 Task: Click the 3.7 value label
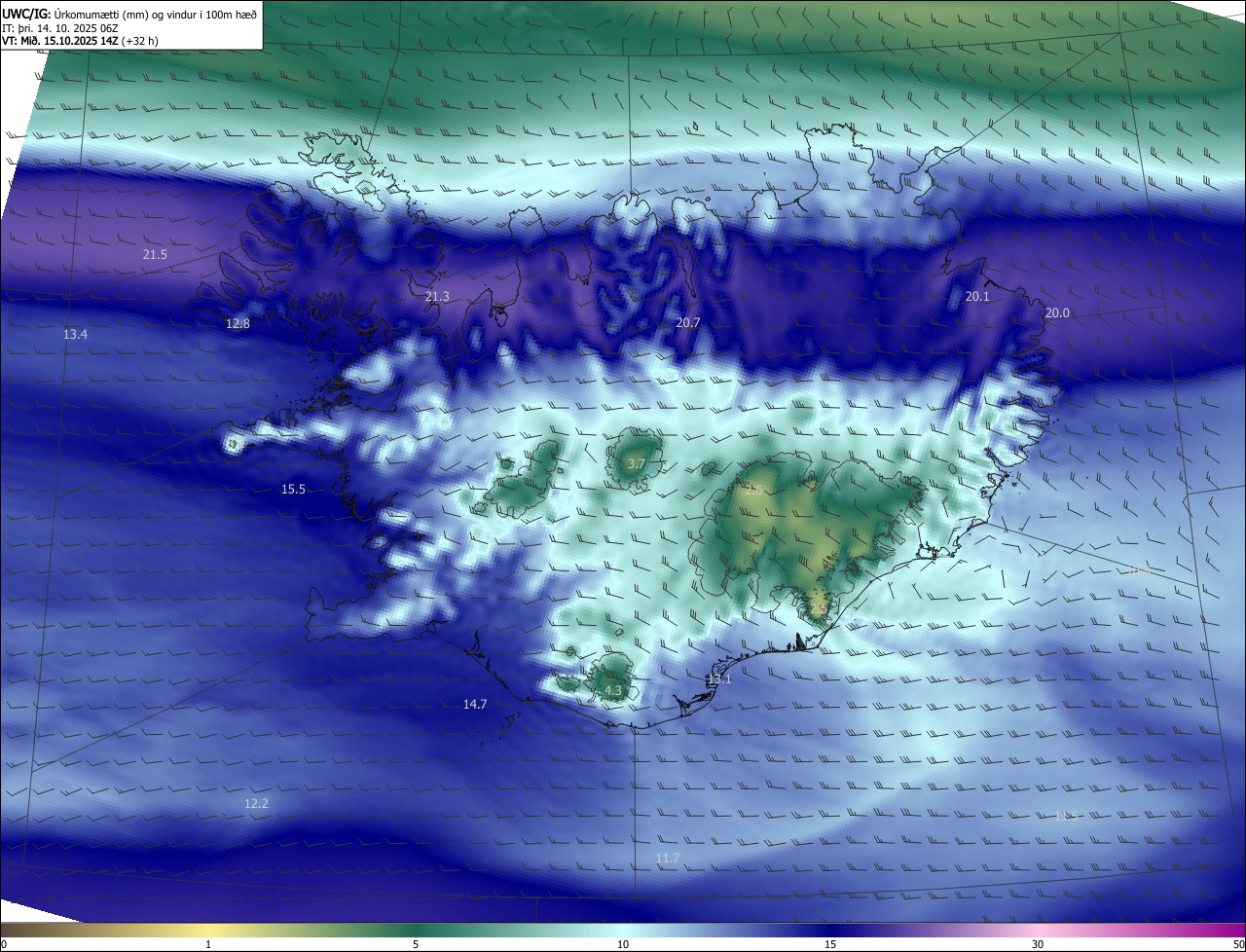coord(636,463)
